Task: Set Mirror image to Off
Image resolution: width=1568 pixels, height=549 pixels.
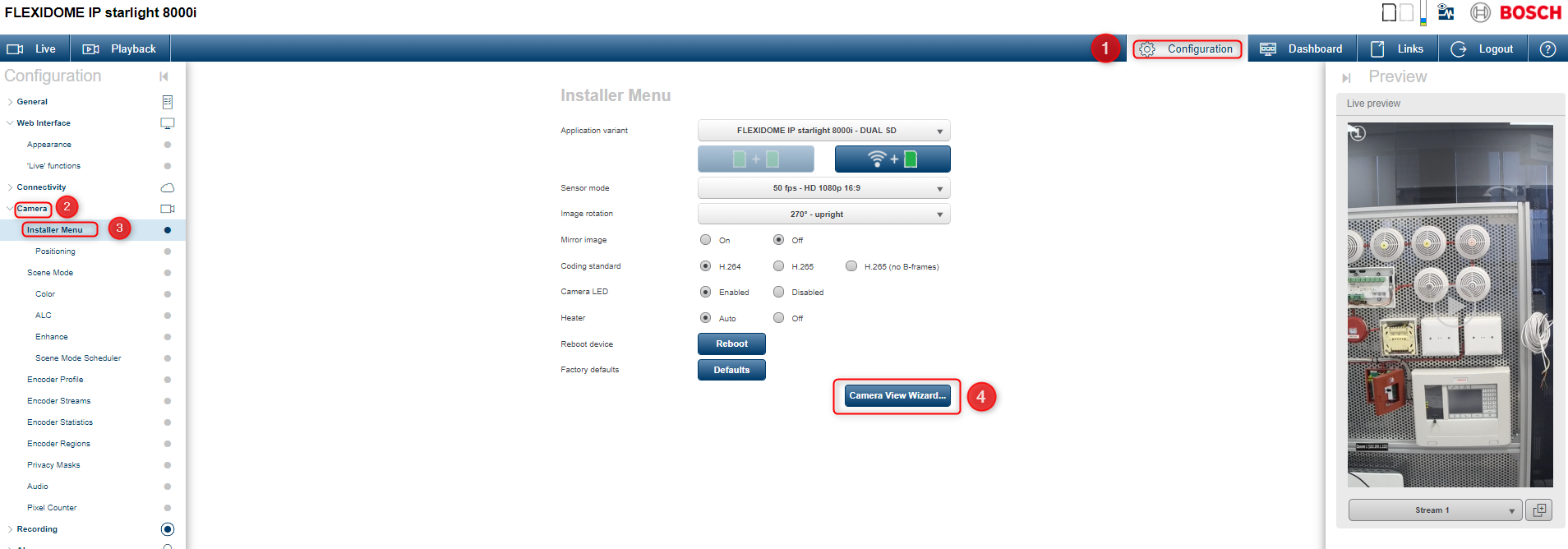Action: click(778, 240)
